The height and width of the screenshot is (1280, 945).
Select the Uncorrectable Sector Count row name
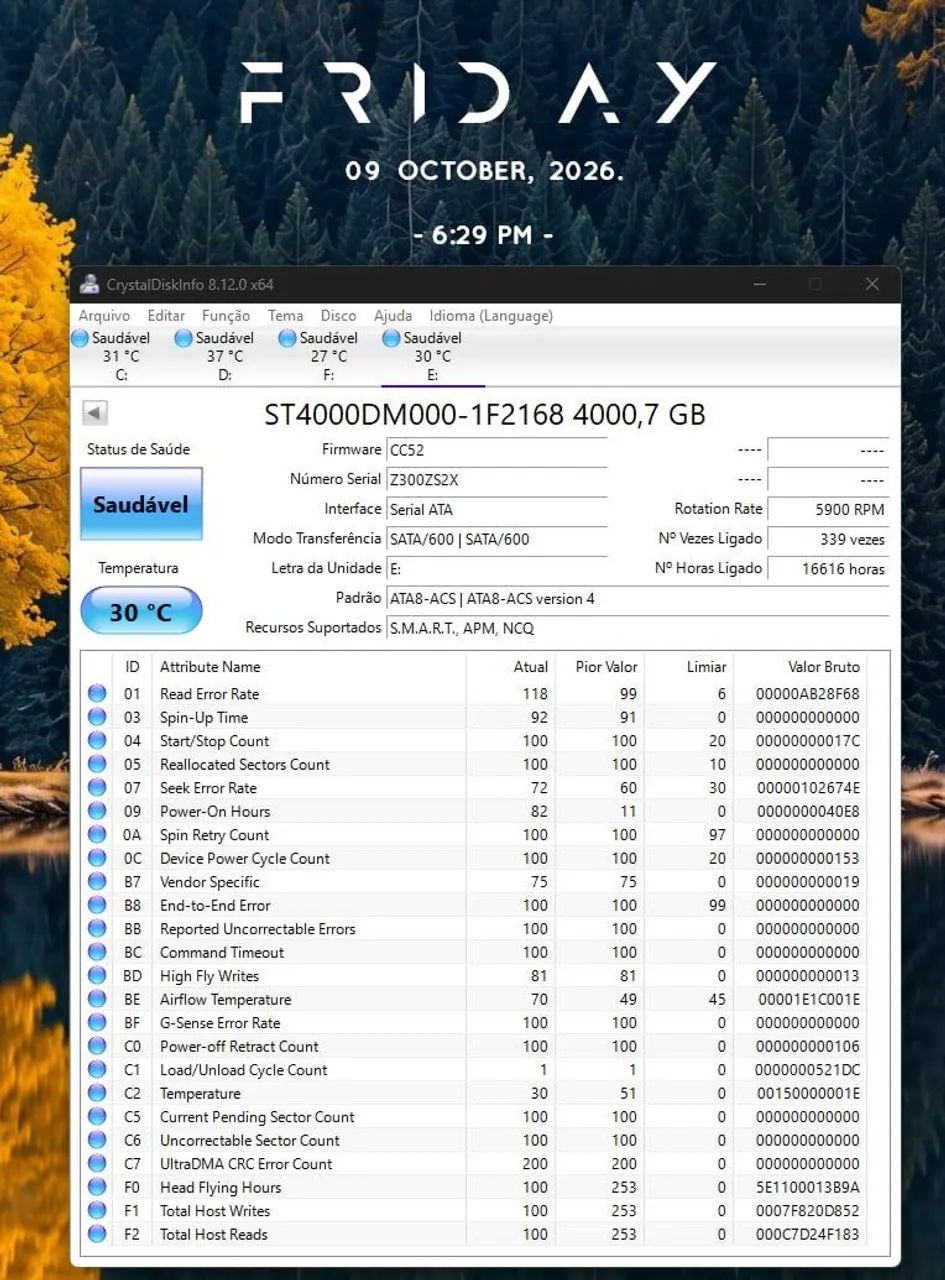coord(250,1140)
